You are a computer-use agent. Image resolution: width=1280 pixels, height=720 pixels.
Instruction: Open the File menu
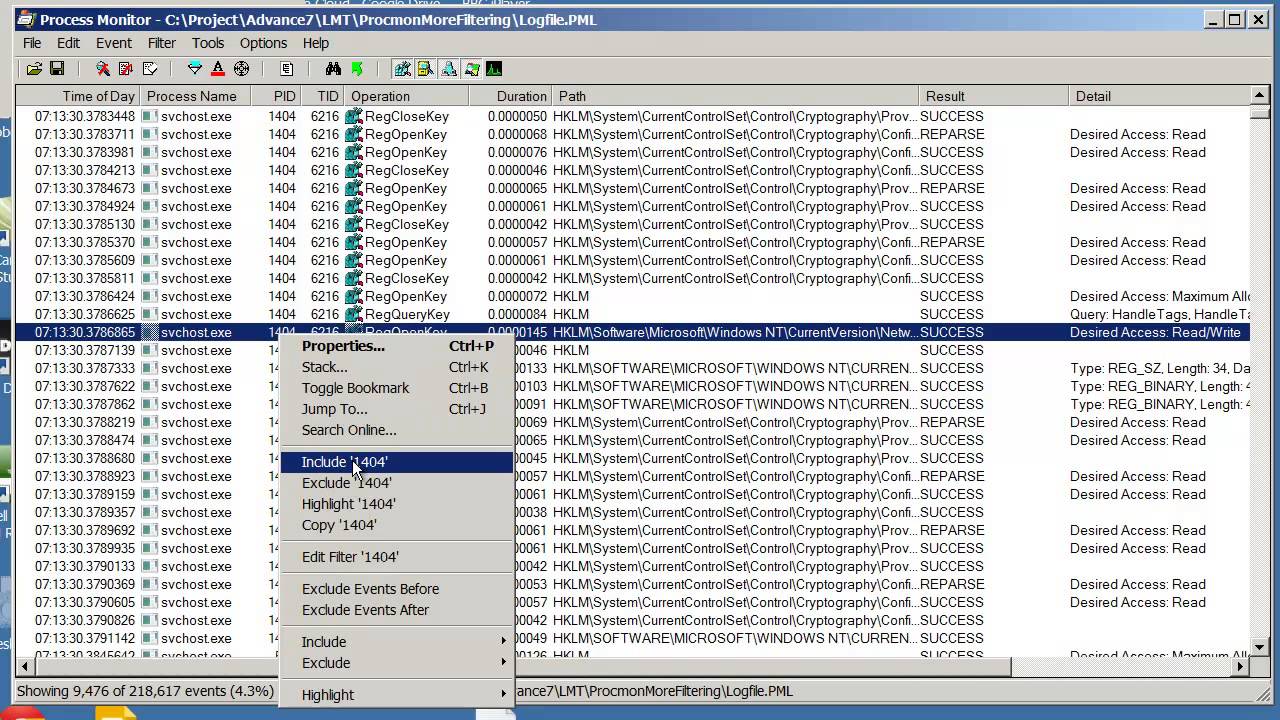tap(32, 43)
